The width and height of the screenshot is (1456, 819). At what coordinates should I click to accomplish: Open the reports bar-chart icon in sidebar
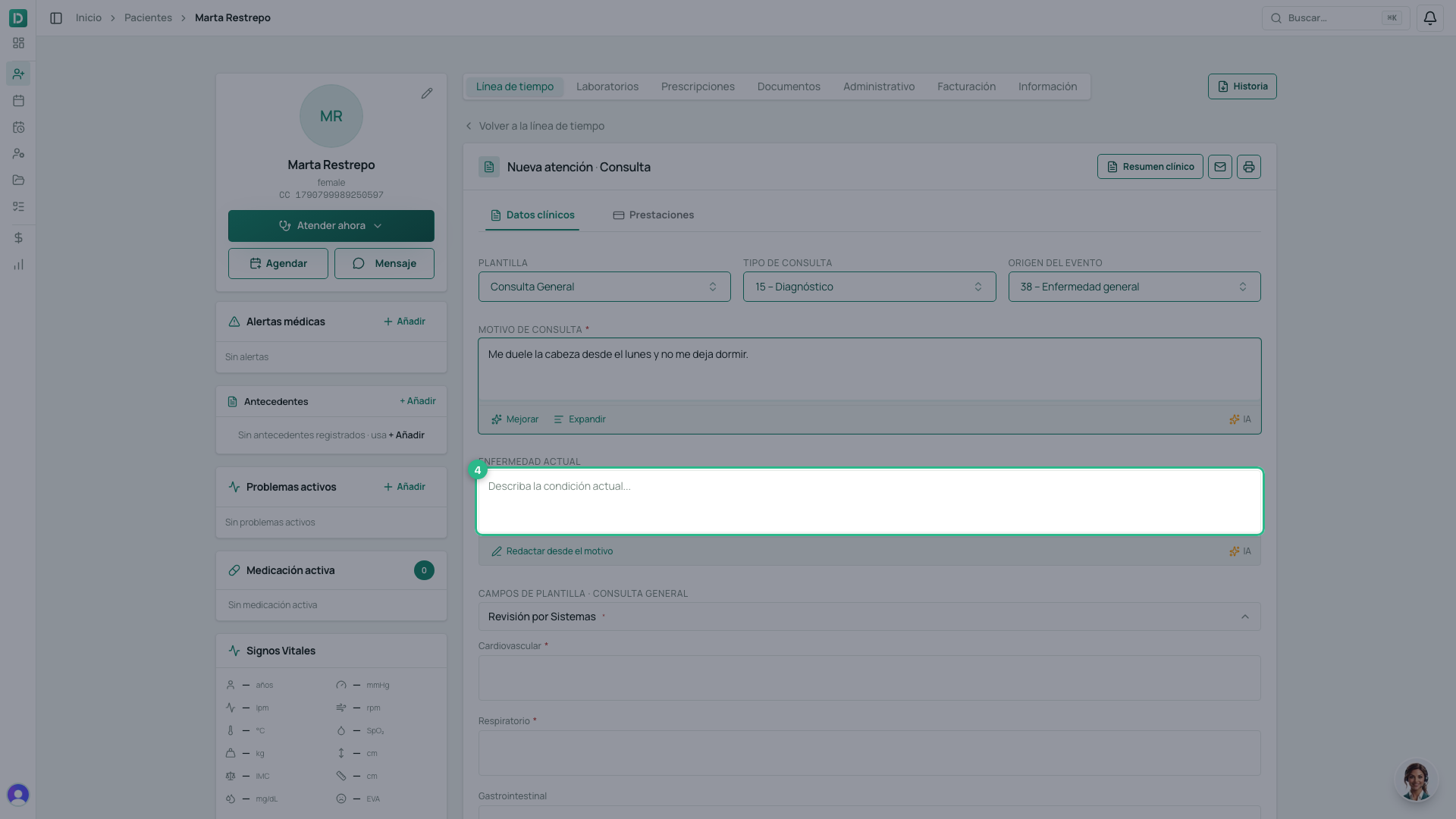(x=18, y=265)
